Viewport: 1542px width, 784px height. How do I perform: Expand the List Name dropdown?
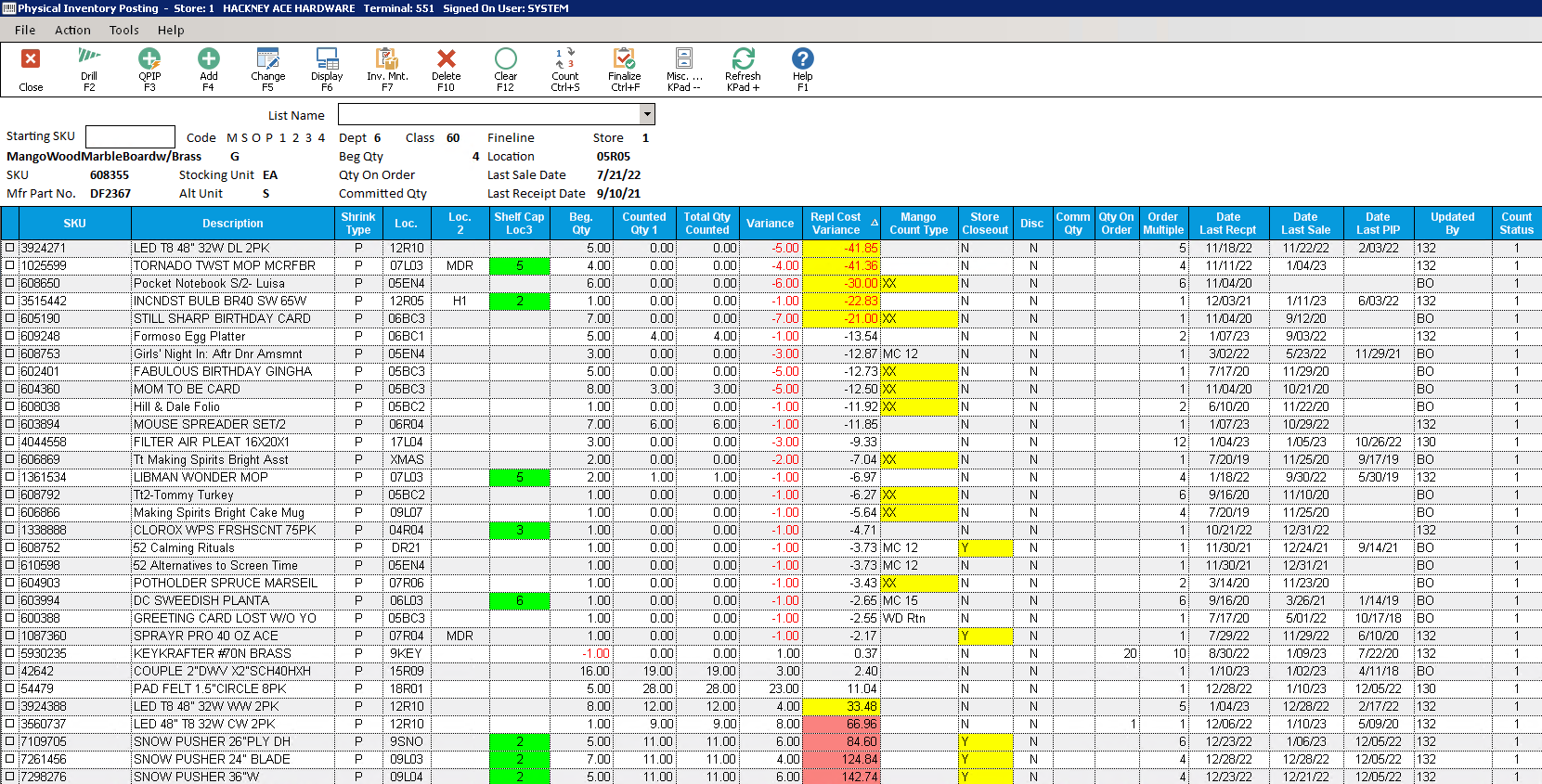pos(648,114)
